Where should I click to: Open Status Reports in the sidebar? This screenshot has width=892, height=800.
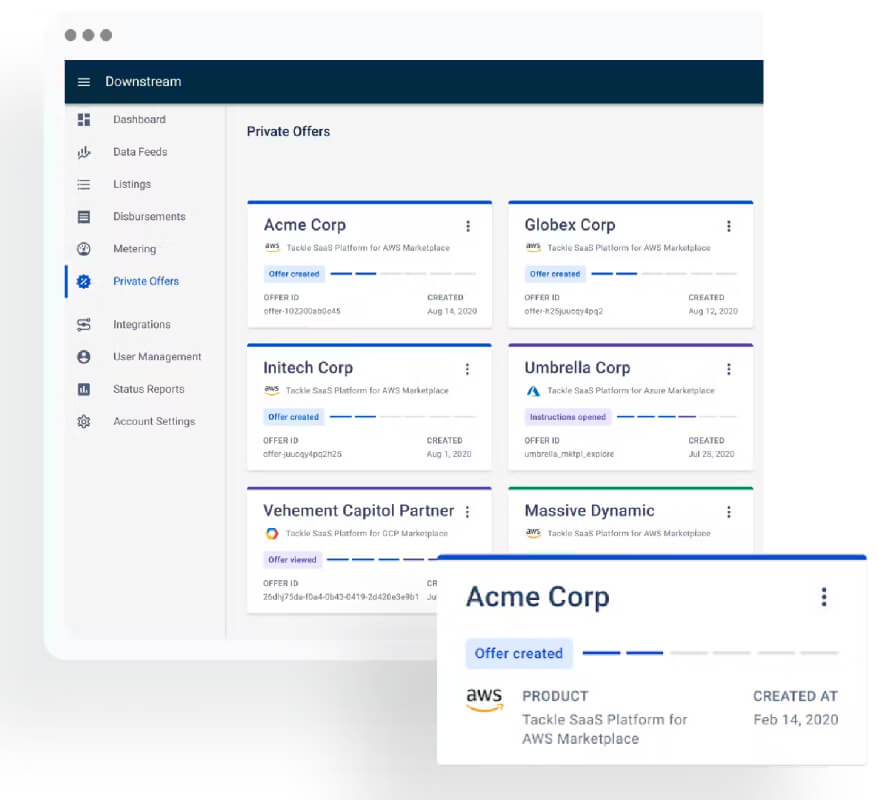[148, 389]
